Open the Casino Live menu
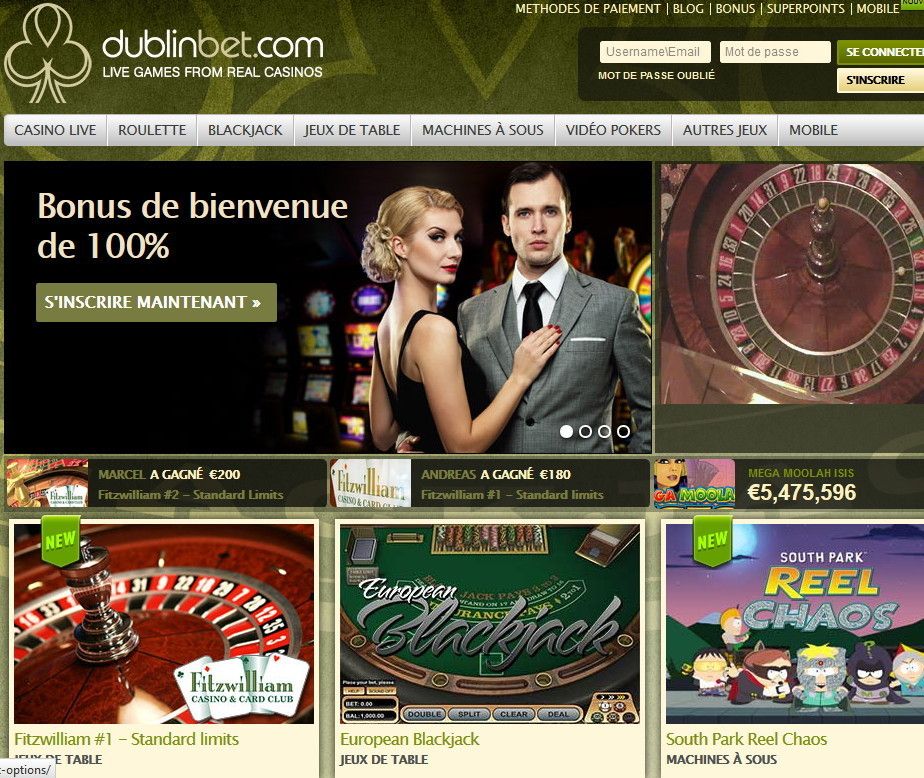The width and height of the screenshot is (924, 778). (x=55, y=130)
